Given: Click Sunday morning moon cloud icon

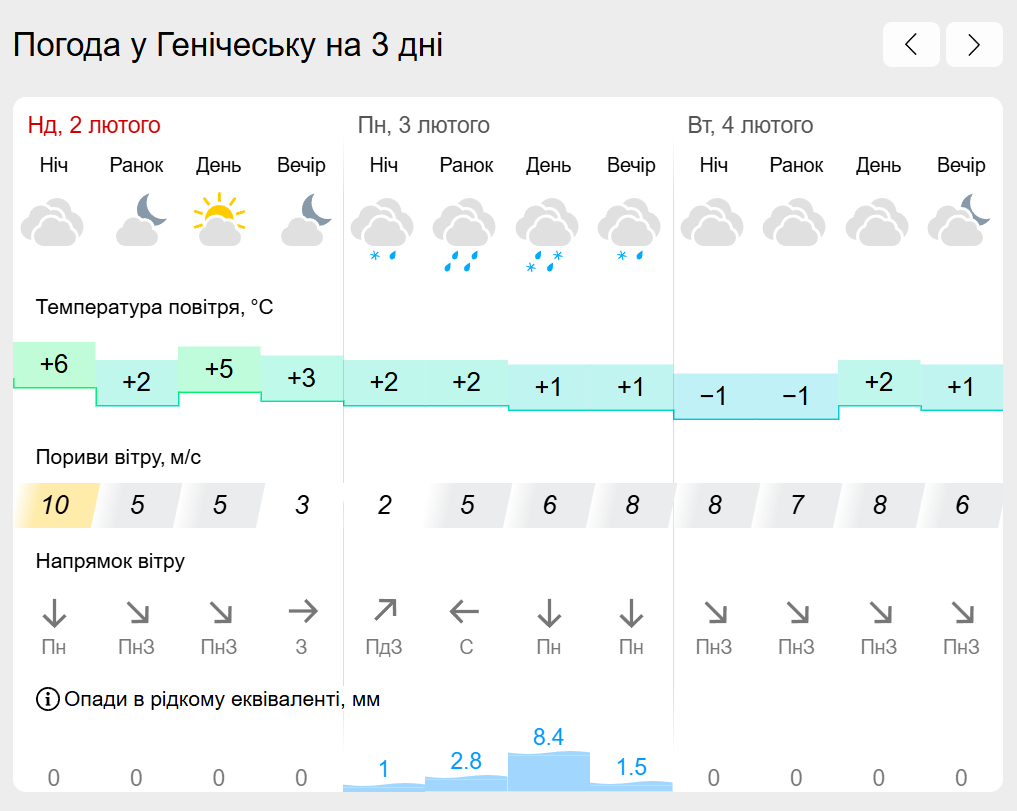Looking at the screenshot, I should coord(140,219).
